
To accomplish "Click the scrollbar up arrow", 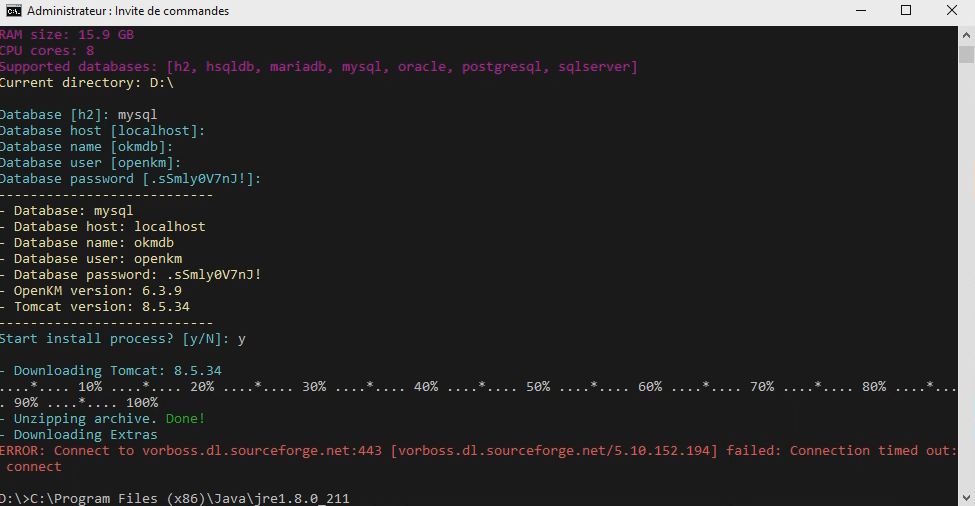I will pyautogui.click(x=966, y=33).
